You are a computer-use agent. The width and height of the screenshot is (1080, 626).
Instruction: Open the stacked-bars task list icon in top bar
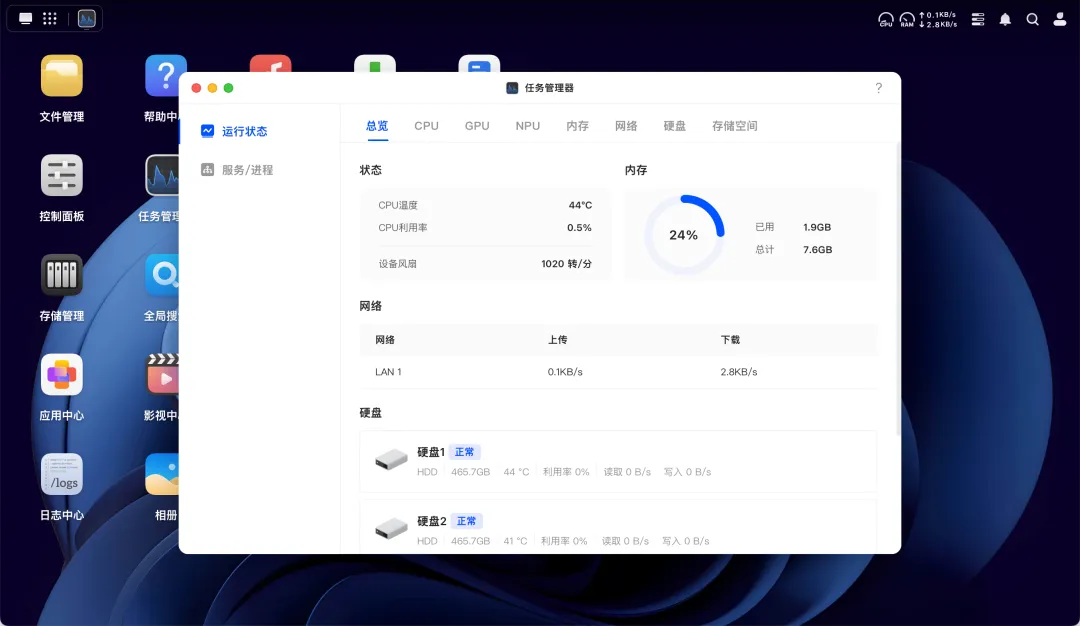click(978, 19)
